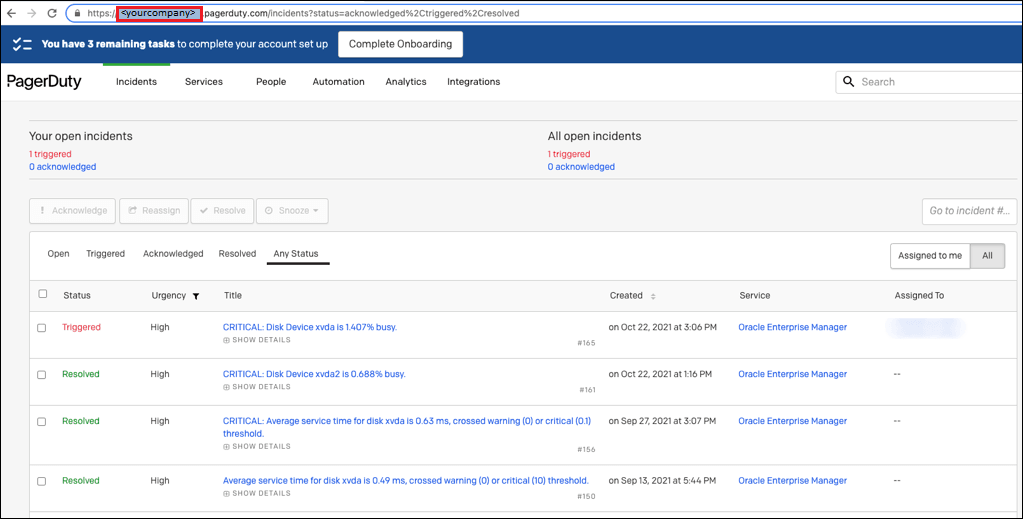Open the 0.63 ms average service time incident
This screenshot has width=1023, height=519.
coord(407,427)
